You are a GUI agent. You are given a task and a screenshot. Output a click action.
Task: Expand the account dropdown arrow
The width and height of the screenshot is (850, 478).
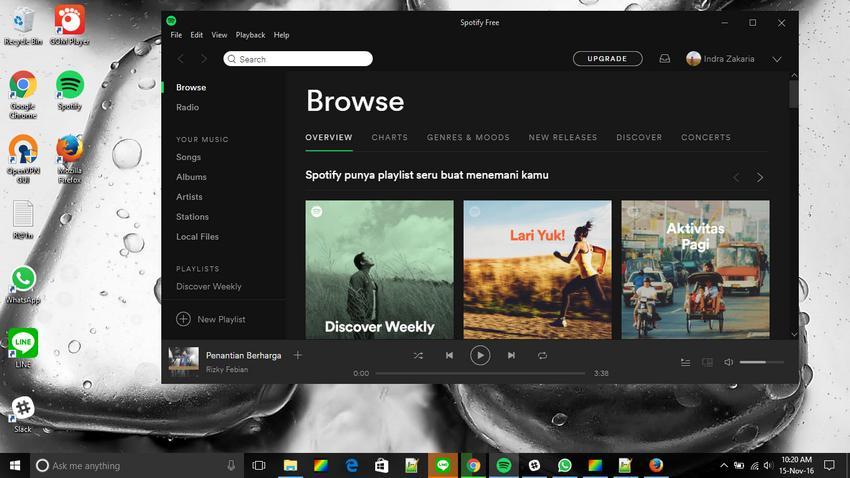777,59
